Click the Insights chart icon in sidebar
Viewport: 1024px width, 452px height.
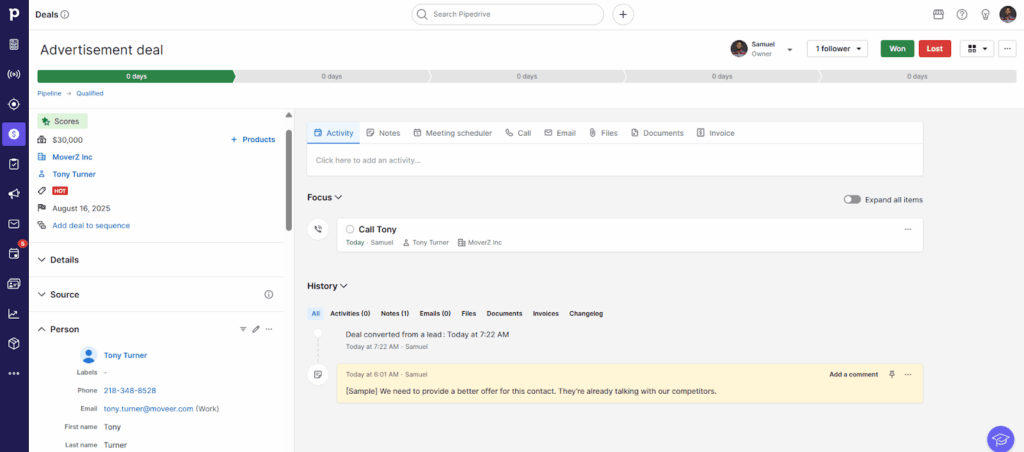coord(14,313)
